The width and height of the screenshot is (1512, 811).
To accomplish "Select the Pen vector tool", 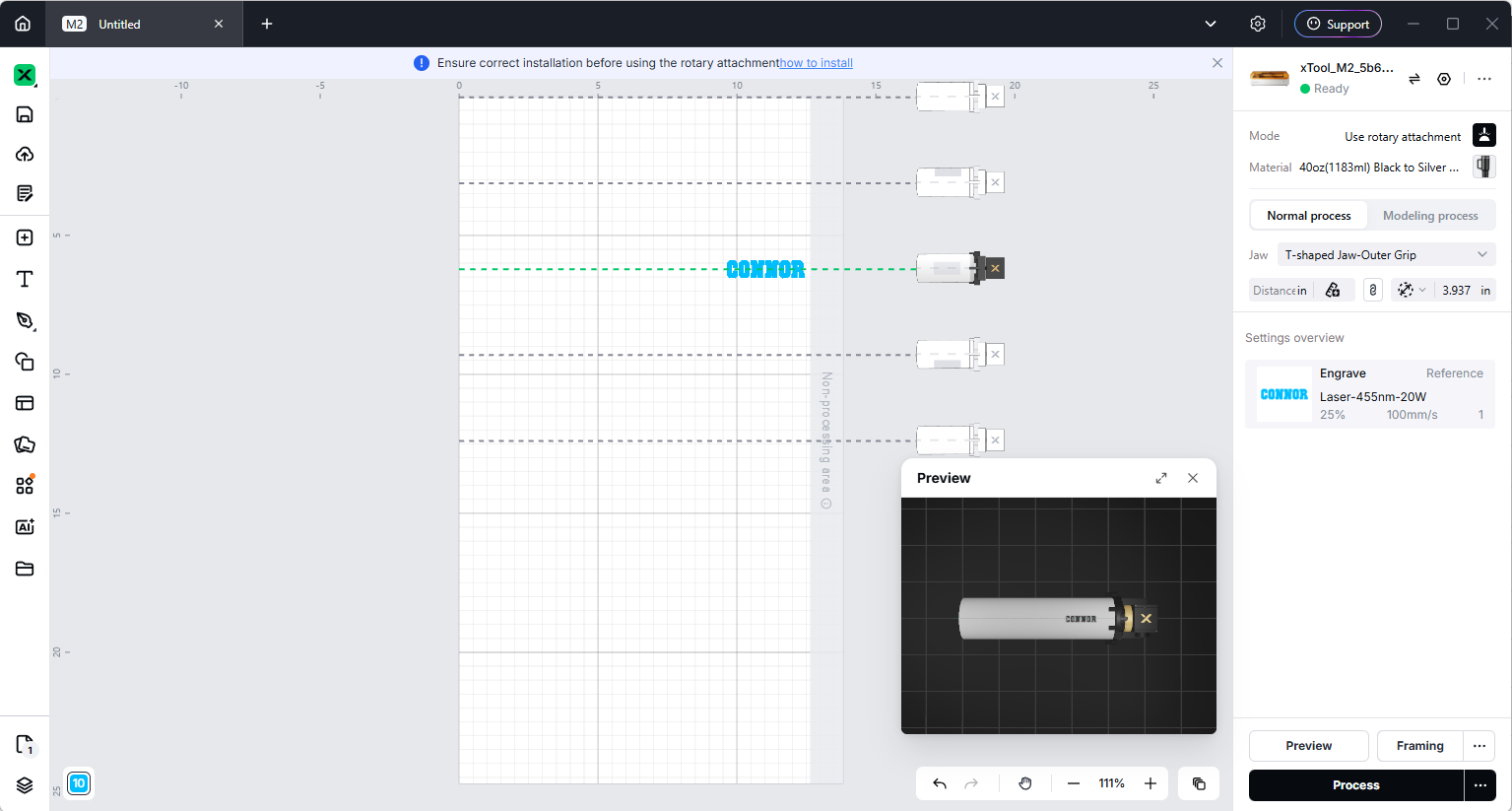I will click(x=25, y=320).
